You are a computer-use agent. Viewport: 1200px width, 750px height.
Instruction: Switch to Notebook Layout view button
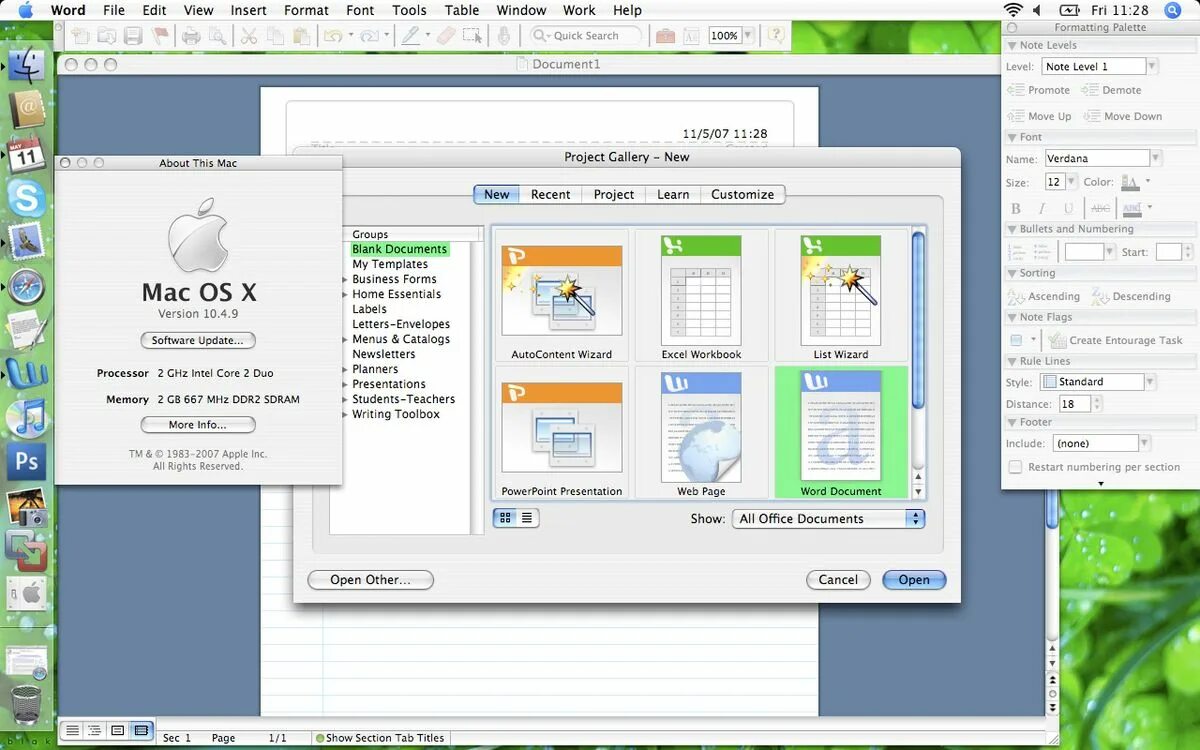click(141, 731)
